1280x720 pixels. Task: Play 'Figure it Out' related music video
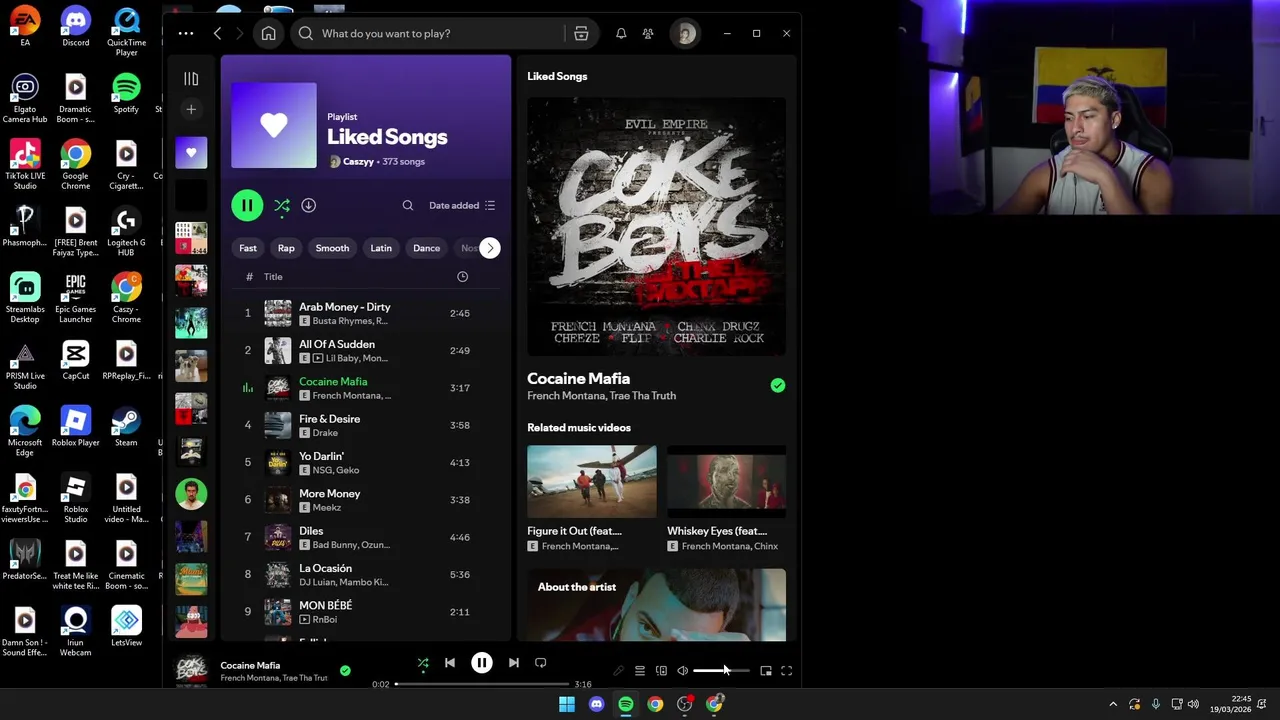click(592, 482)
